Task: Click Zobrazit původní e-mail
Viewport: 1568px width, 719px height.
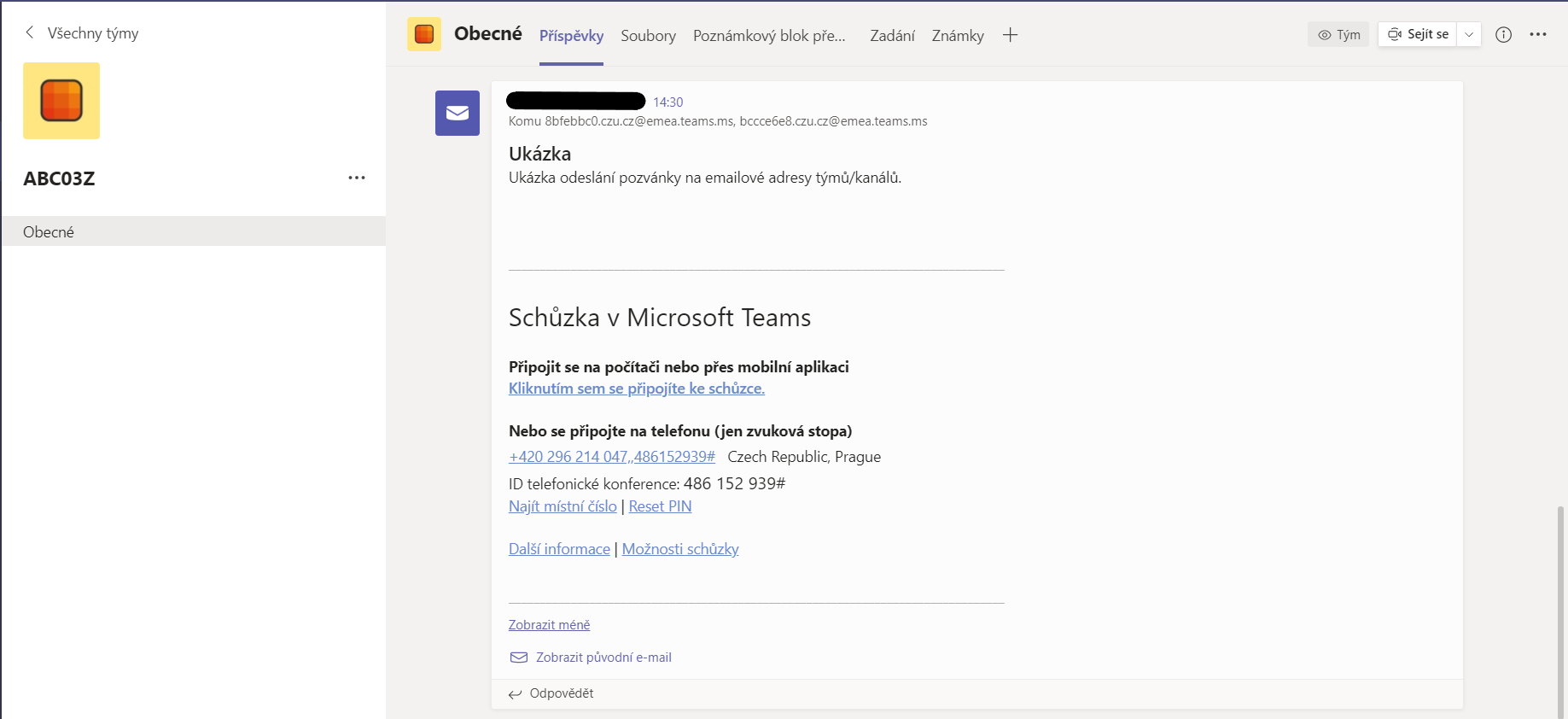Action: 591,658
